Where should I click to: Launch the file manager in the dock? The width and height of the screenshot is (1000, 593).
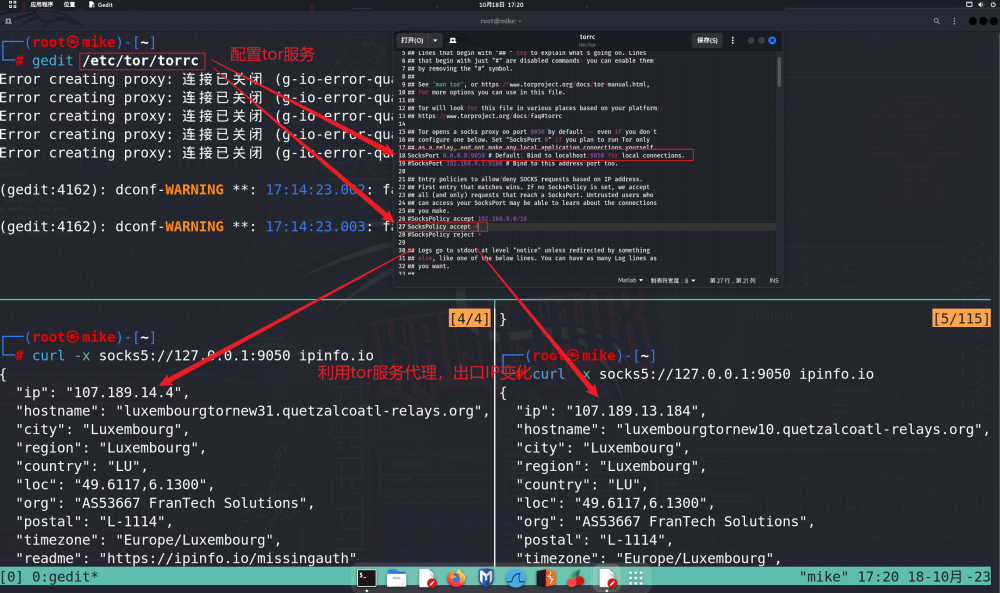tap(396, 578)
